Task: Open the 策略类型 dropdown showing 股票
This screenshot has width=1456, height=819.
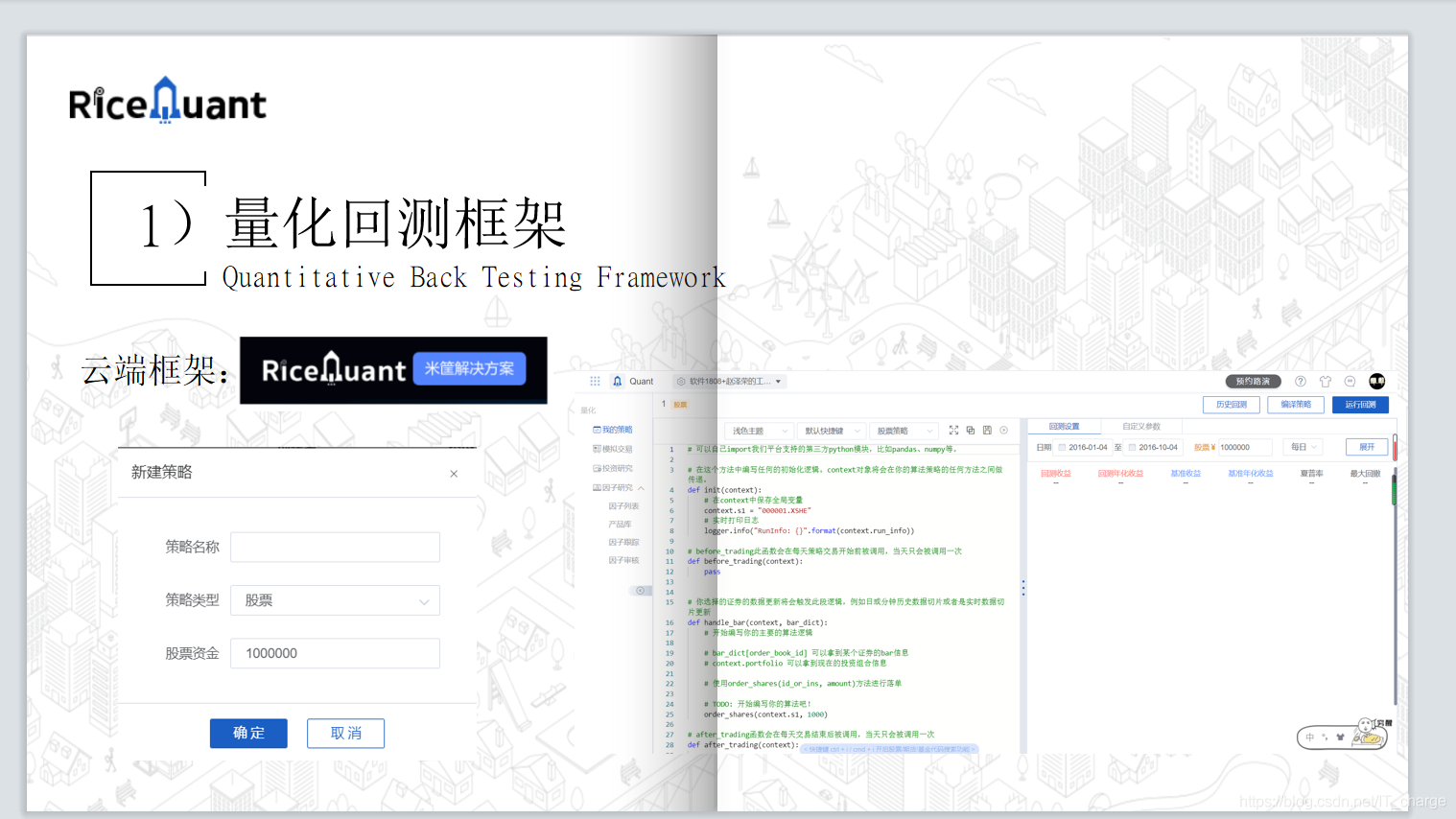Action: coord(335,600)
